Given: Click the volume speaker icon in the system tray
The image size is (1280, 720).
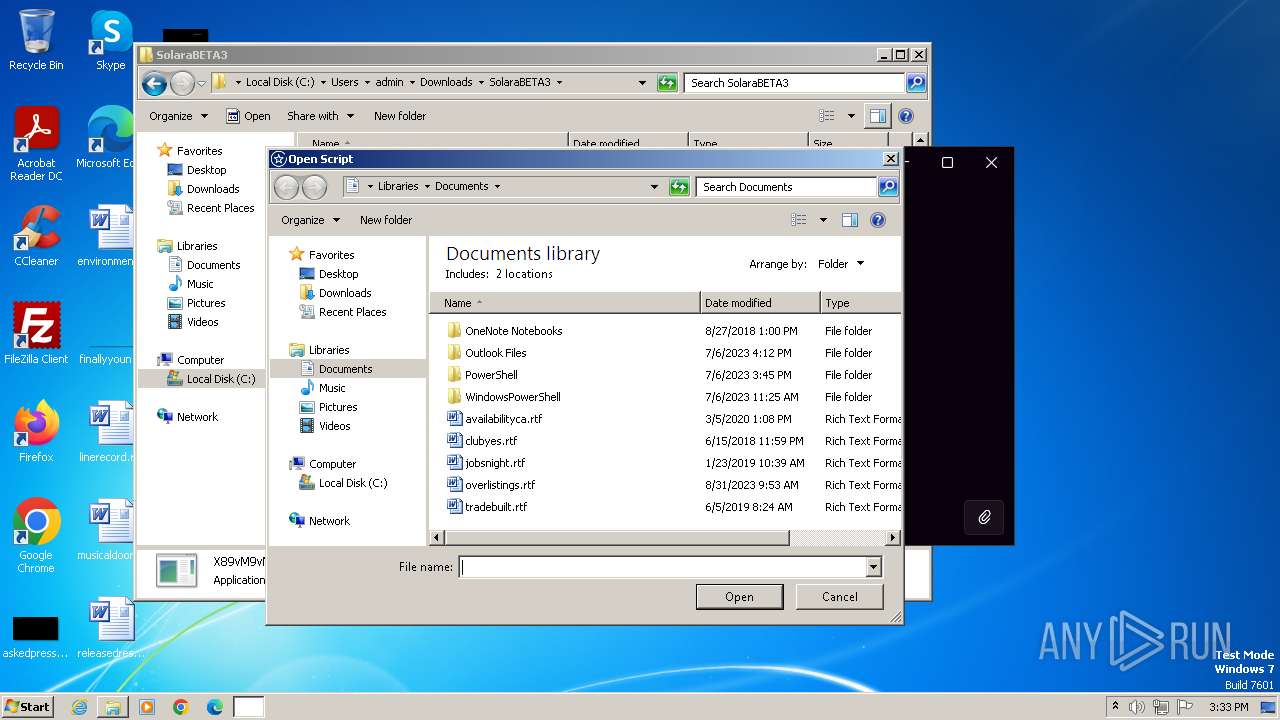Looking at the screenshot, I should coord(1137,707).
